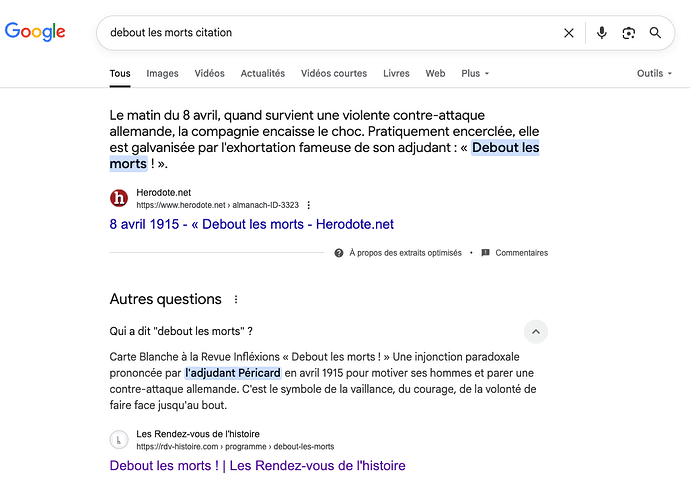Image resolution: width=690 pixels, height=482 pixels.
Task: Clear the search box text
Action: (569, 33)
